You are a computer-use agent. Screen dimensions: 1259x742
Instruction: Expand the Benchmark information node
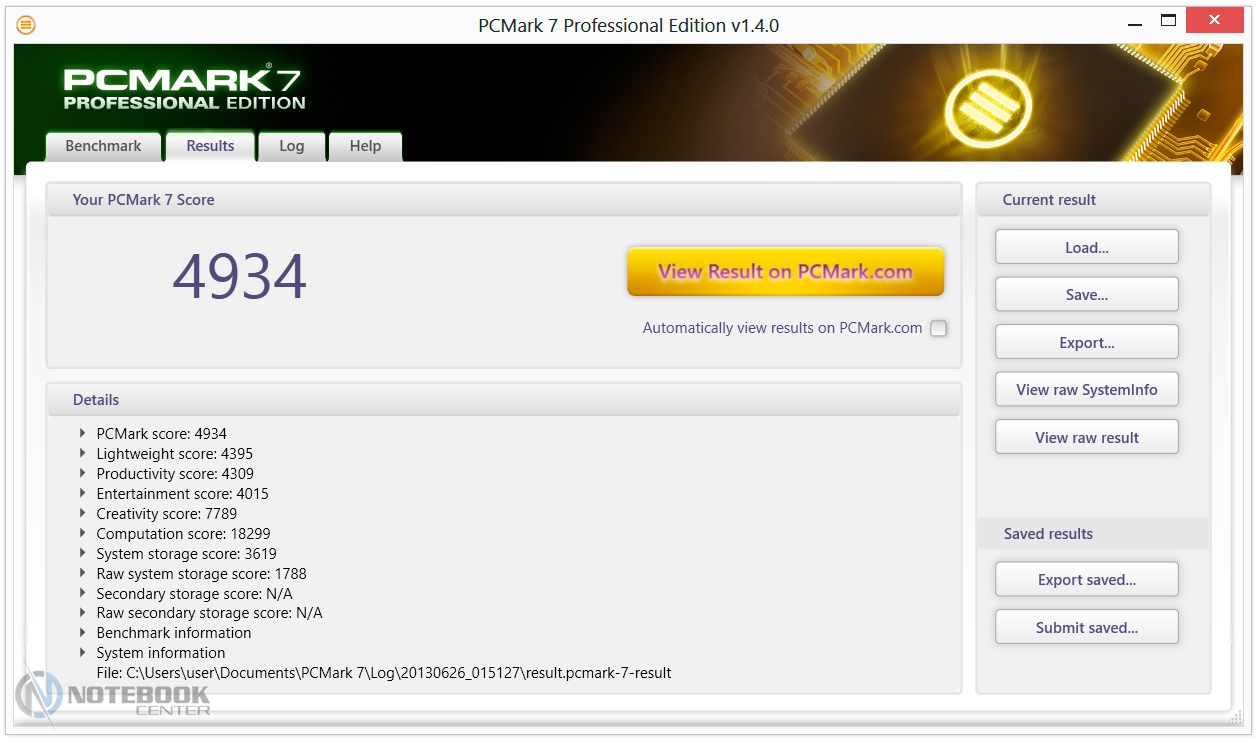pyautogui.click(x=82, y=633)
